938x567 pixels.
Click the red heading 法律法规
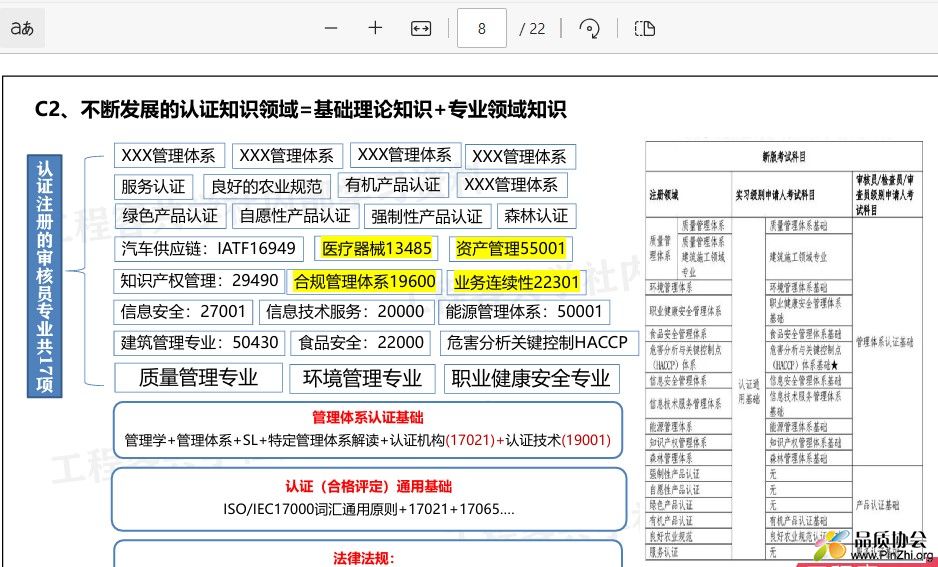point(364,559)
